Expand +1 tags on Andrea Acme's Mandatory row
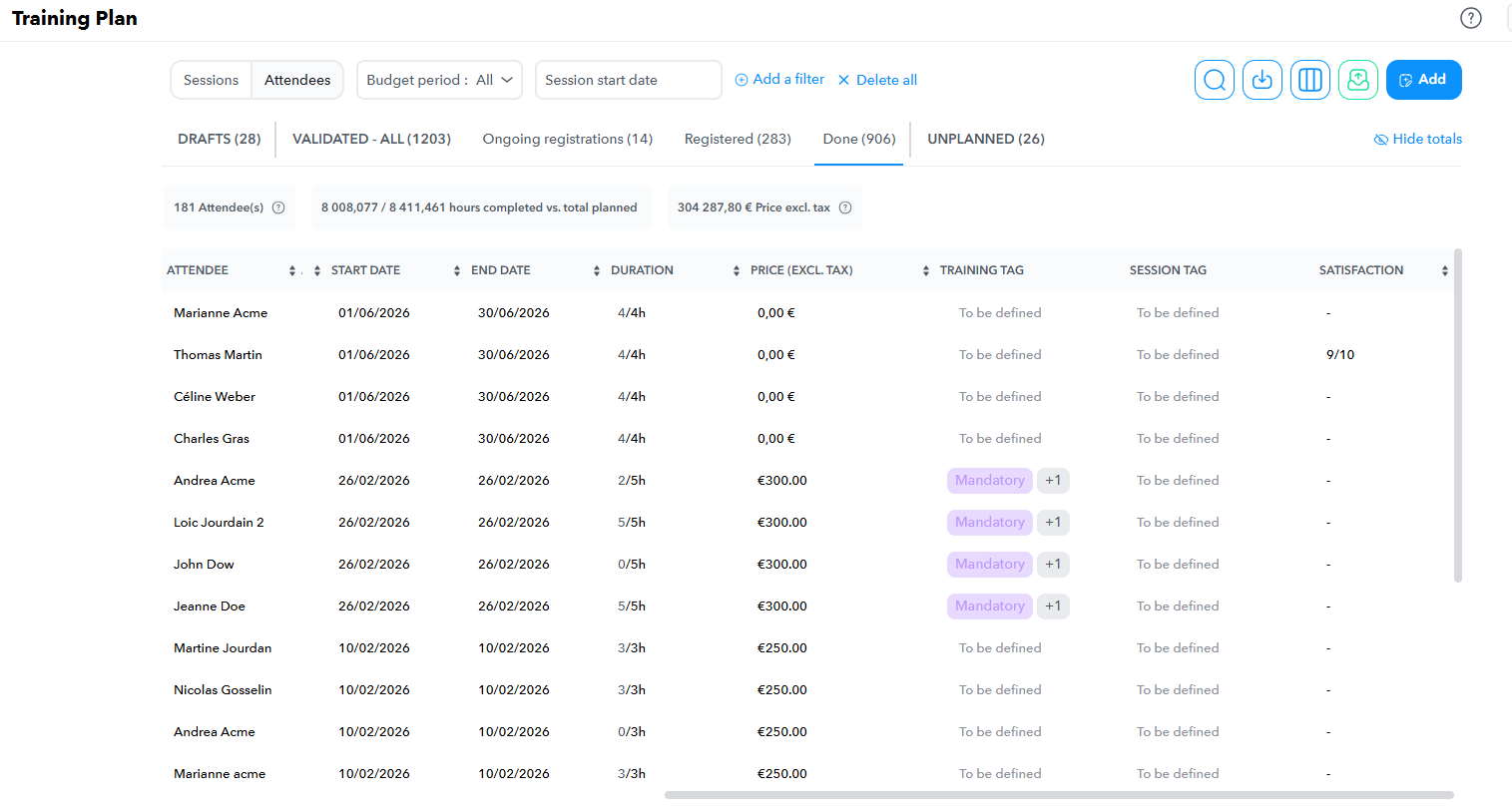 click(x=1053, y=481)
